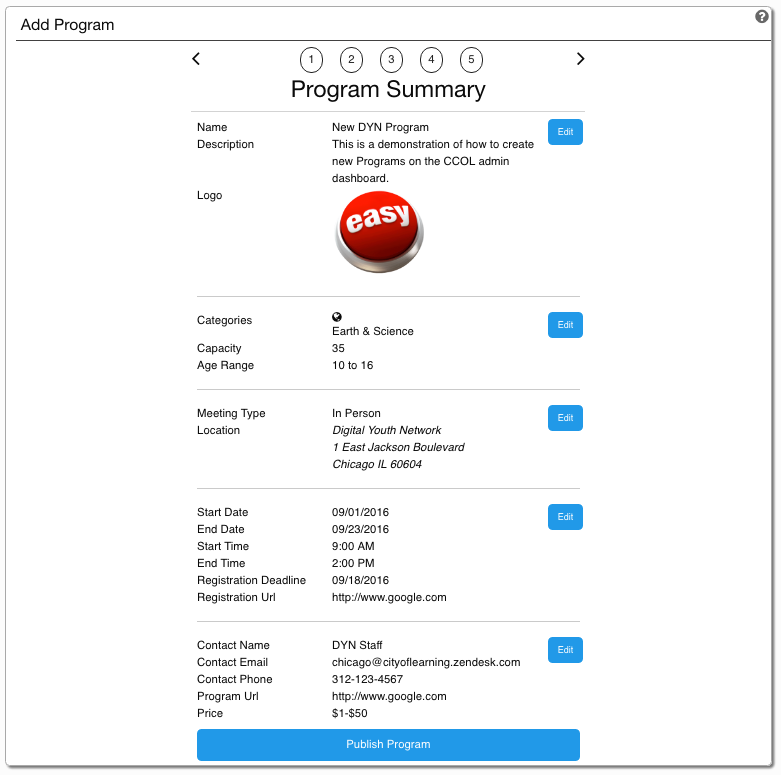Screen dimensions: 781x775
Task: Go back with the left arrow chevron
Action: pyautogui.click(x=196, y=59)
